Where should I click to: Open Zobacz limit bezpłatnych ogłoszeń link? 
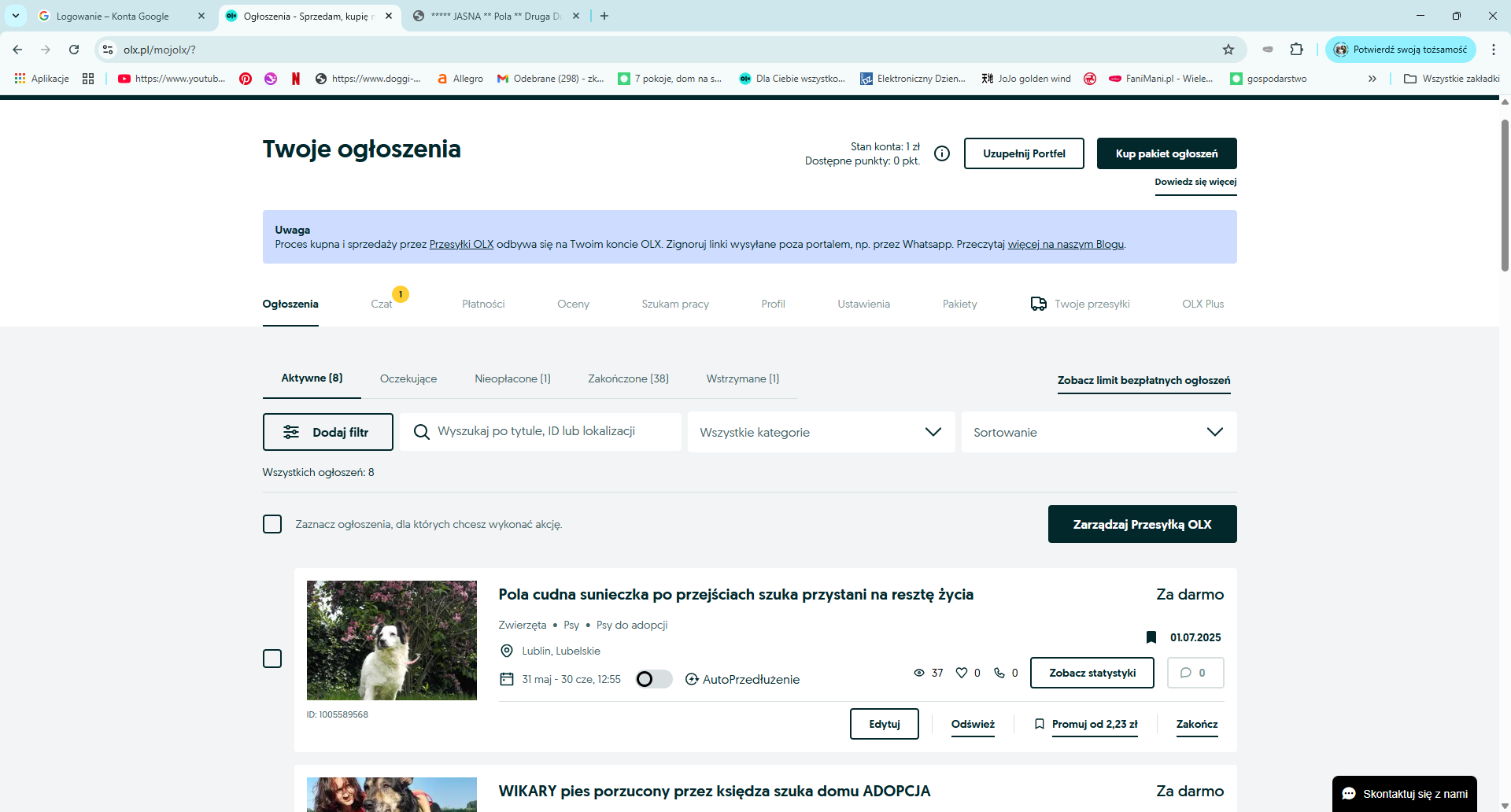click(x=1143, y=380)
